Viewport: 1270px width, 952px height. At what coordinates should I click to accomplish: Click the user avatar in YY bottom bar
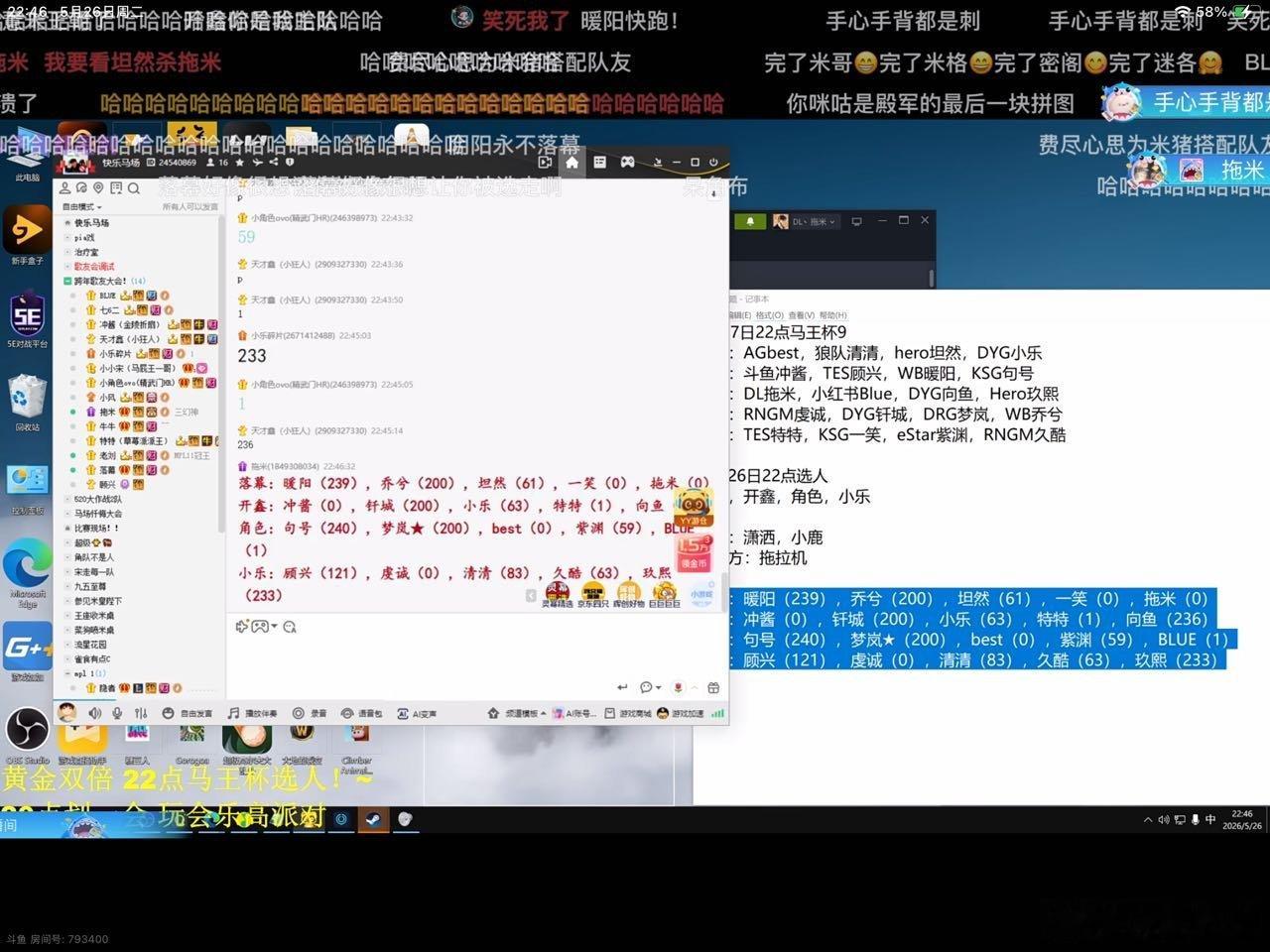(67, 712)
